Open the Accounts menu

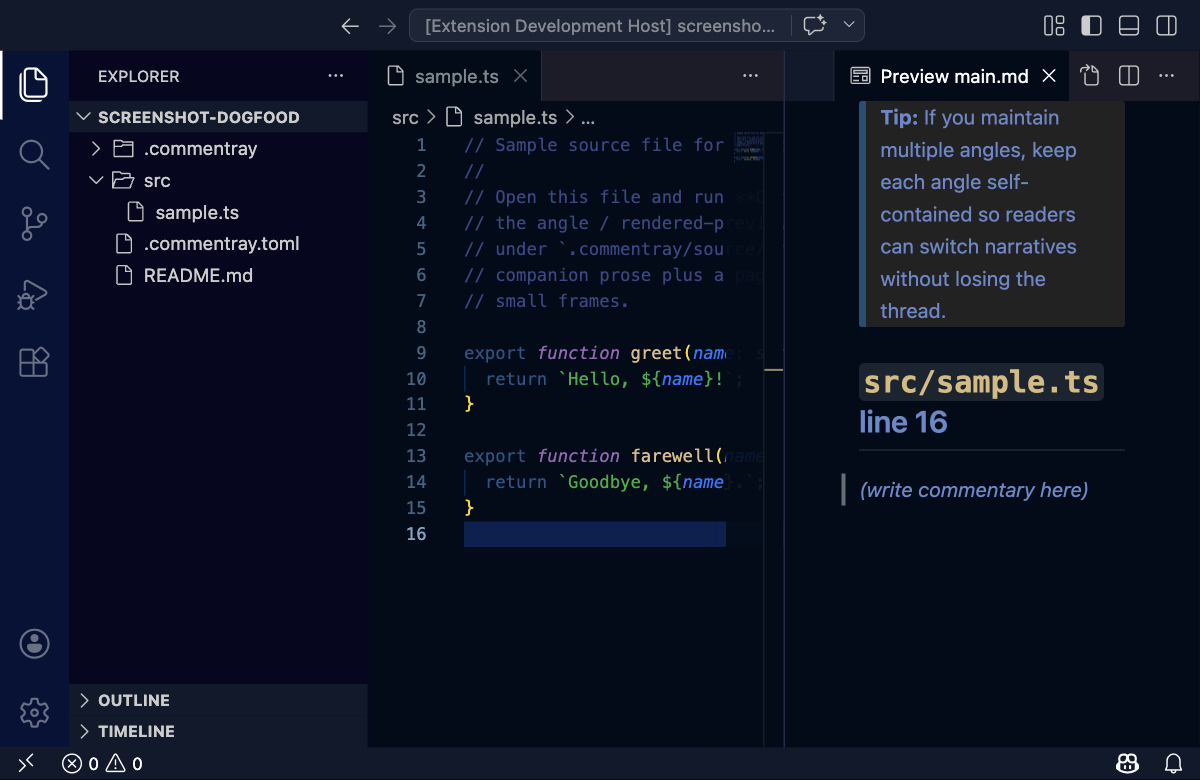point(34,644)
